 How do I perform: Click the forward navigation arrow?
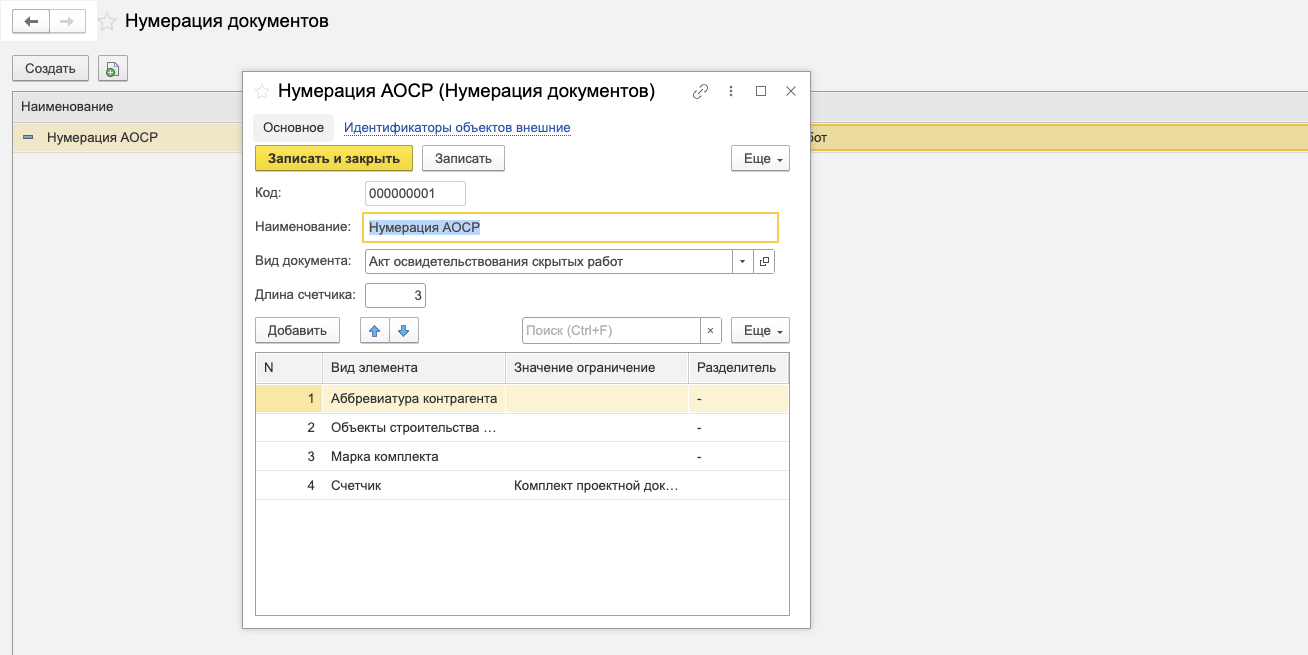pyautogui.click(x=67, y=21)
